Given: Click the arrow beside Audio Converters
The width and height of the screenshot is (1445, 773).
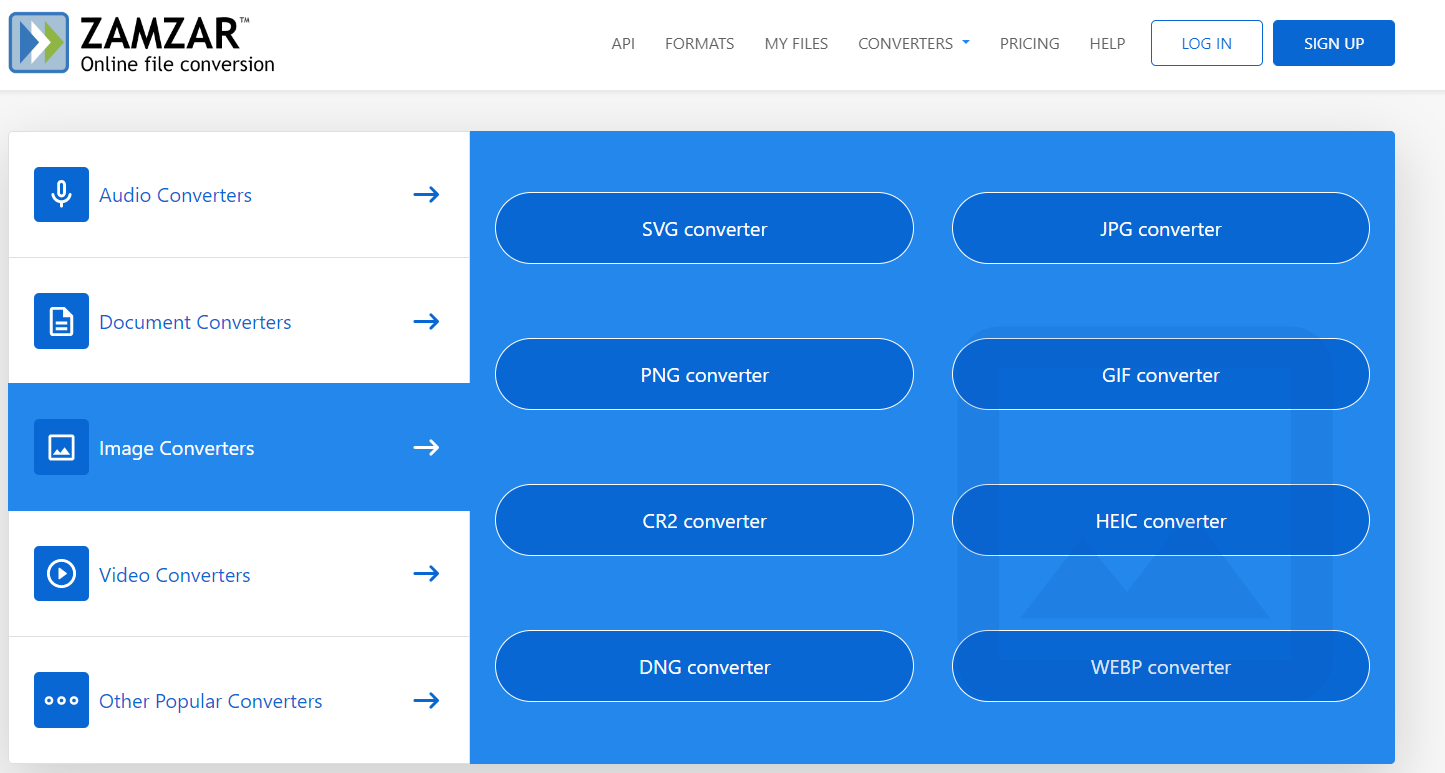Looking at the screenshot, I should pyautogui.click(x=427, y=194).
